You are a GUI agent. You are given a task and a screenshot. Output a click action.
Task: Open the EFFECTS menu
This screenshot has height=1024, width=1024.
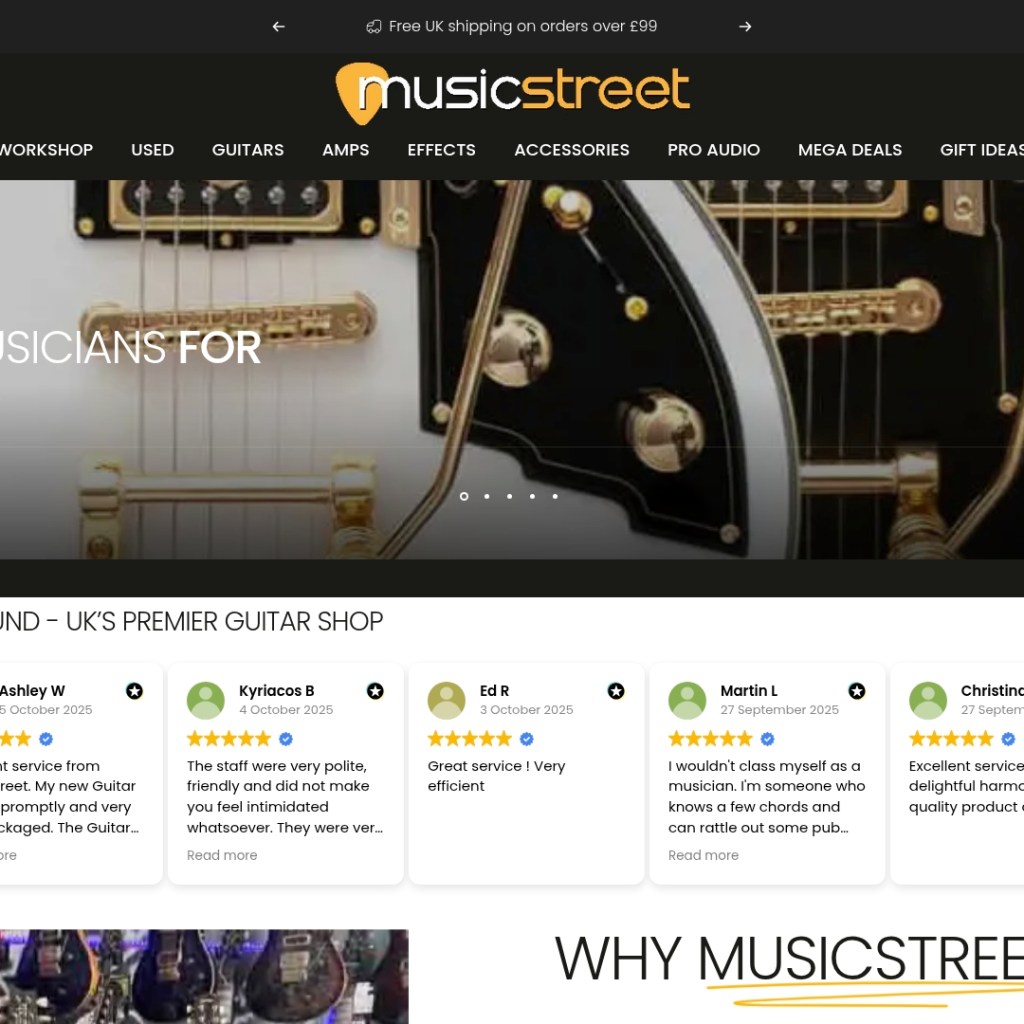coord(441,150)
